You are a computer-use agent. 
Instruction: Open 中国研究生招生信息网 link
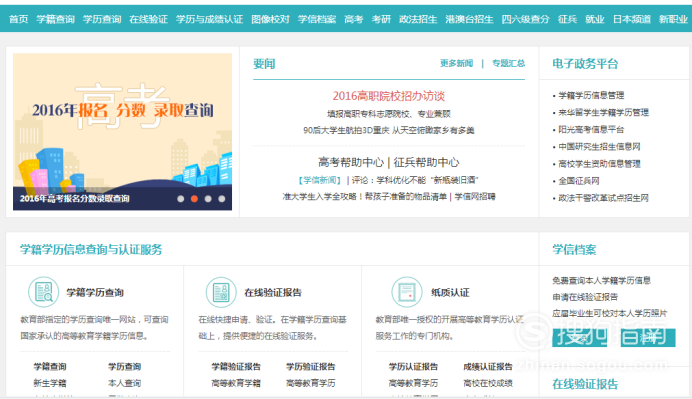[599, 147]
